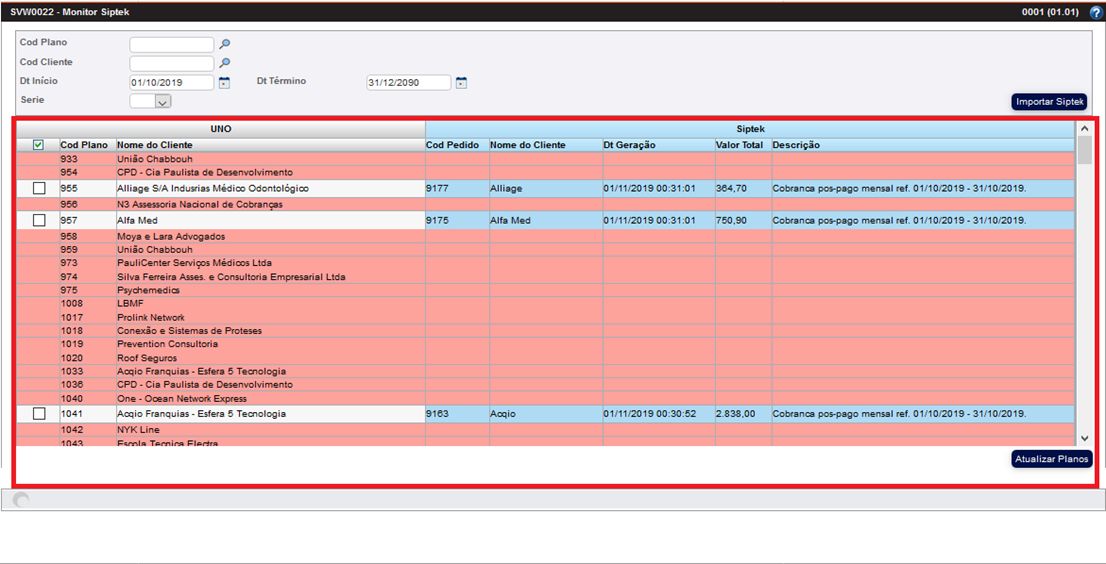Screen dimensions: 1106x564
Task: Open Dt Término calendar picker
Action: point(461,83)
